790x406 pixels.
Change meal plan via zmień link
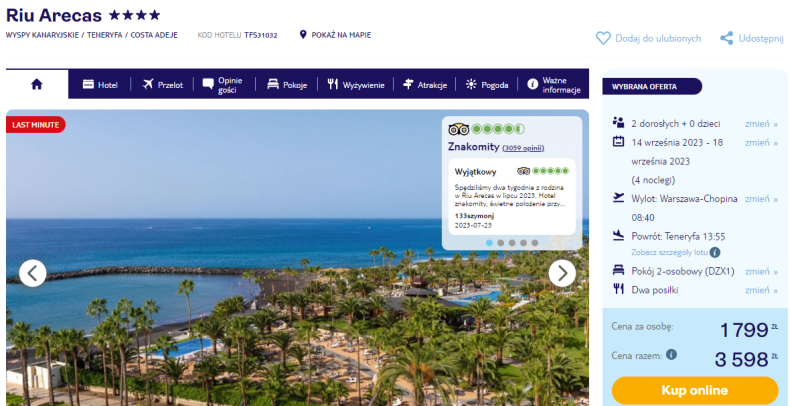click(x=761, y=290)
